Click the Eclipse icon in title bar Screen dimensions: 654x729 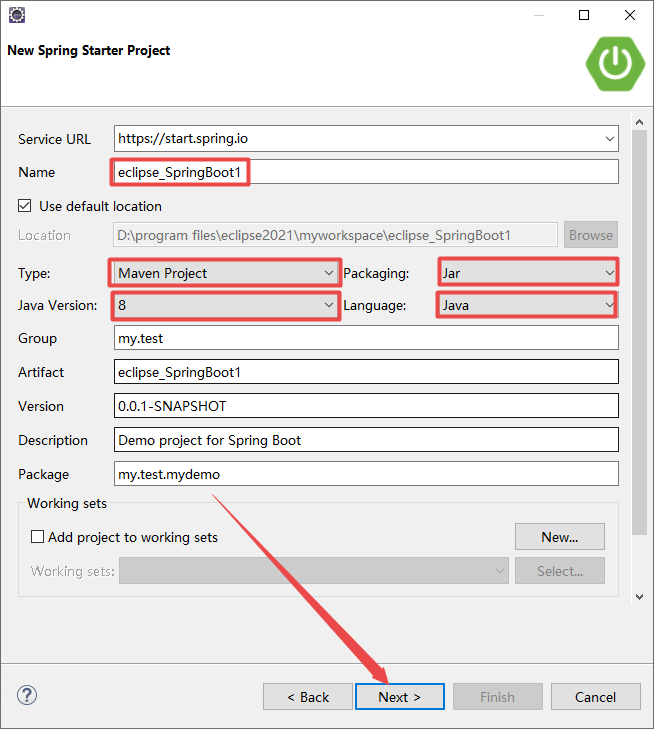tap(17, 15)
